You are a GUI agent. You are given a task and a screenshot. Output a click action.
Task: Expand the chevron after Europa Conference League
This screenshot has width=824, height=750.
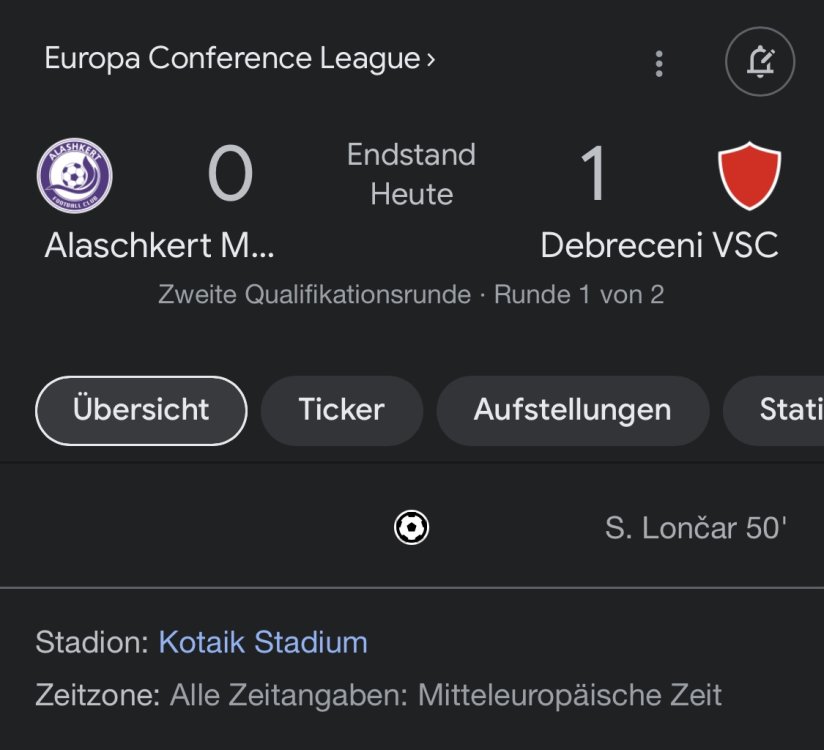click(x=431, y=59)
